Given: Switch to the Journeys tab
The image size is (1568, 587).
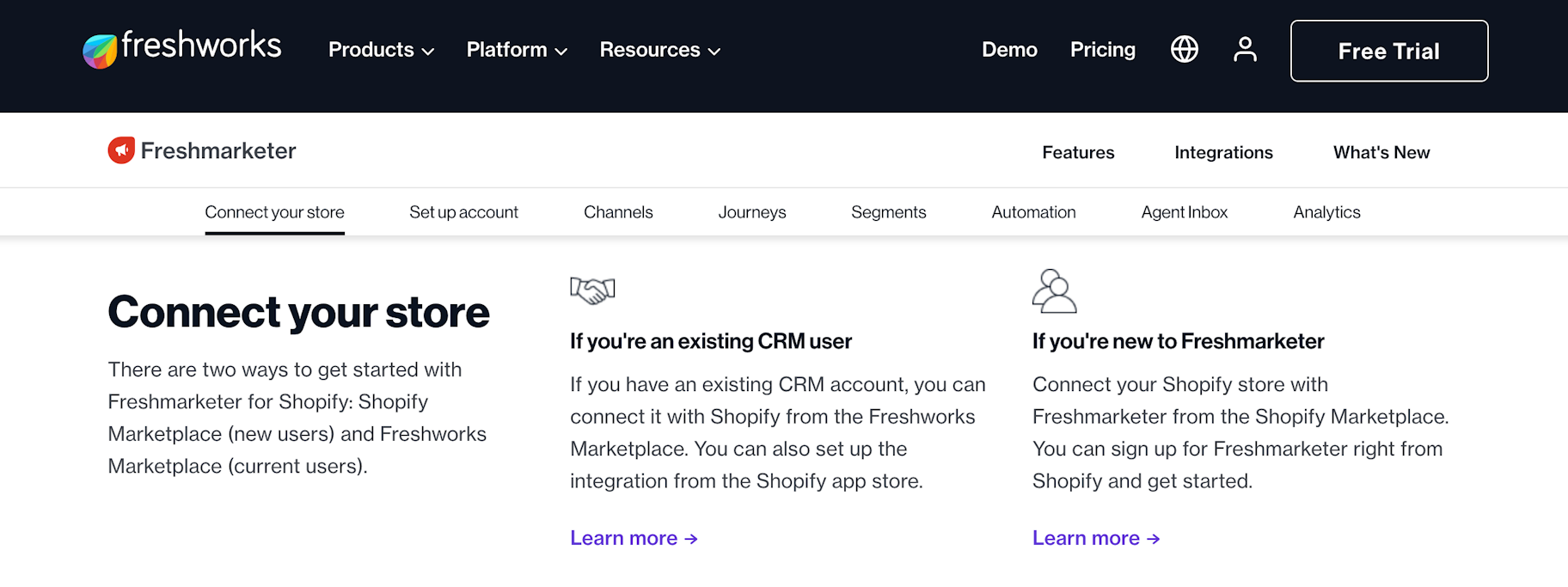Looking at the screenshot, I should click(751, 212).
